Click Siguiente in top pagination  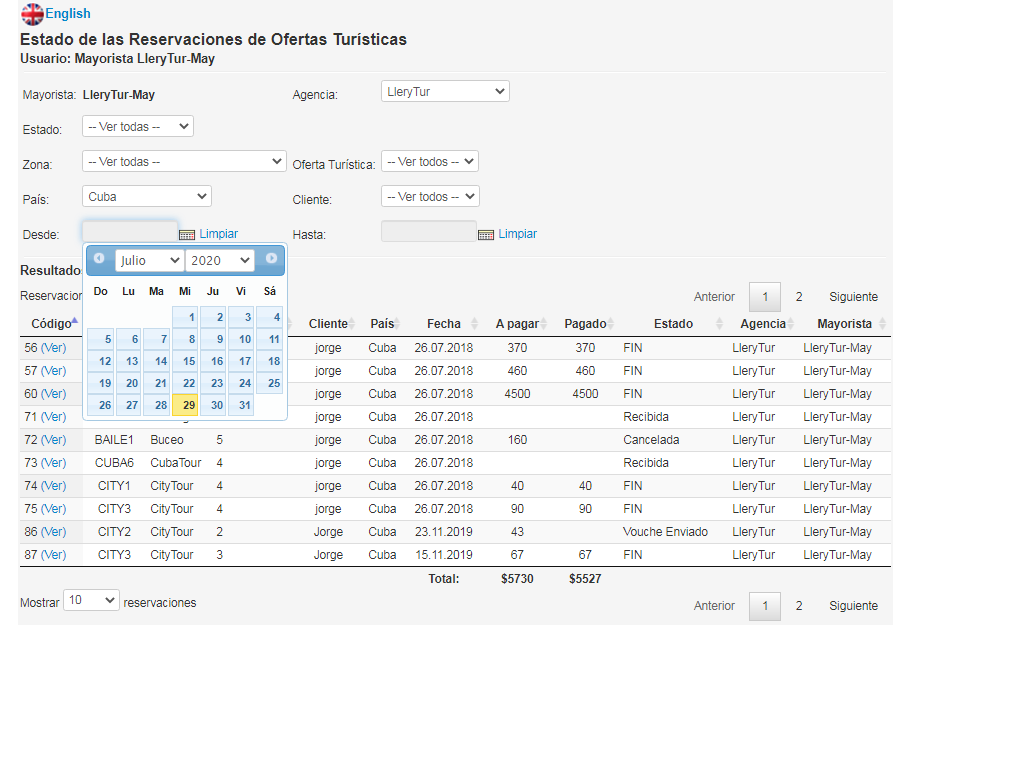854,296
